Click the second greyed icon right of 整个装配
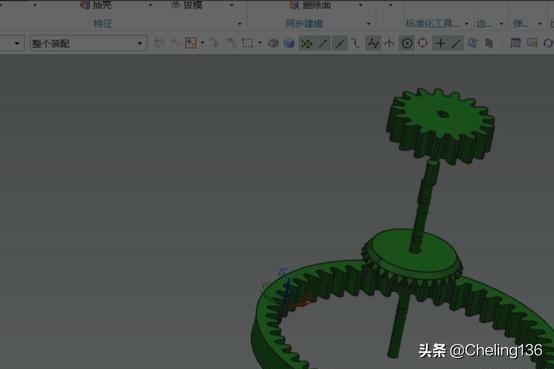Viewport: 554px width, 369px height. pyautogui.click(x=175, y=43)
